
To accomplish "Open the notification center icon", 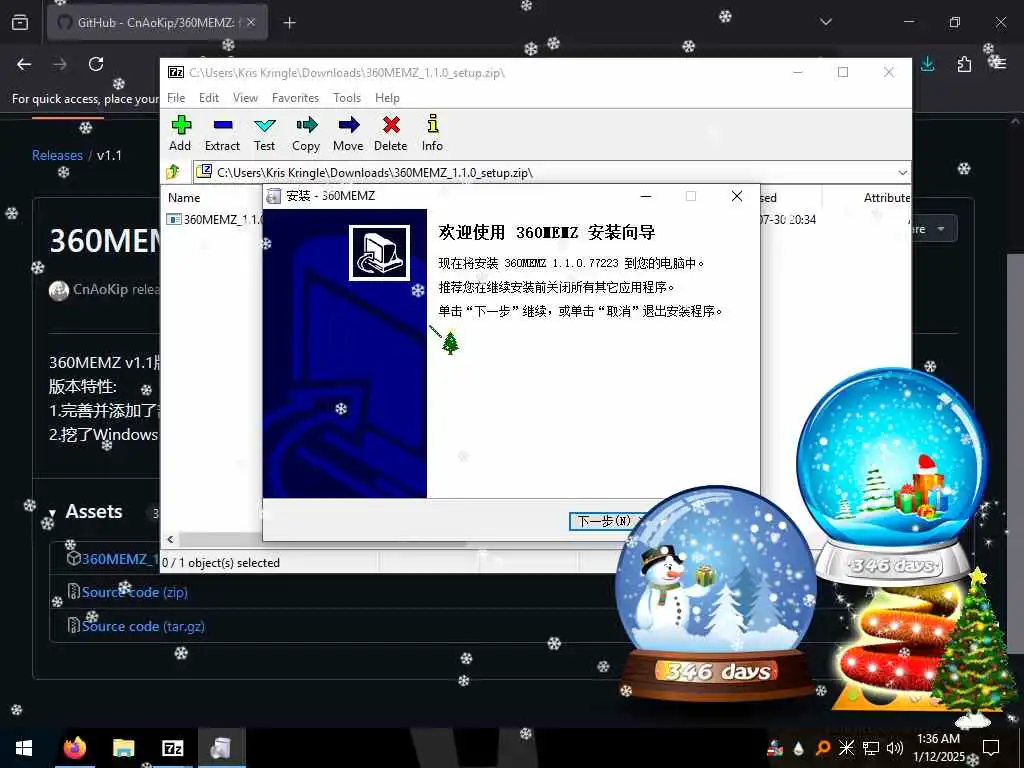I will click(991, 748).
